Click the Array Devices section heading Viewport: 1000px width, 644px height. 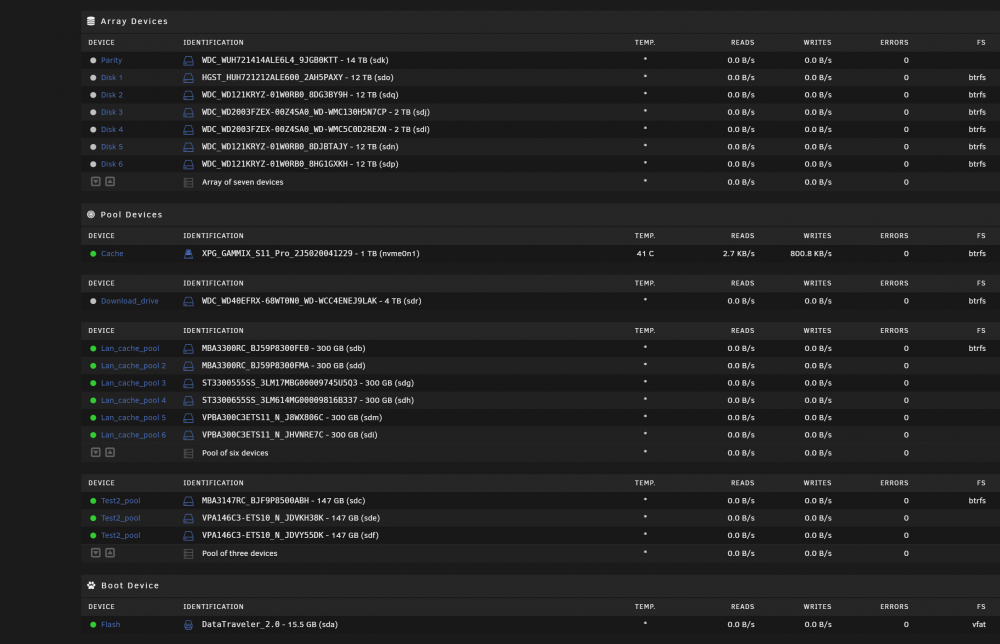pyautogui.click(x=134, y=21)
